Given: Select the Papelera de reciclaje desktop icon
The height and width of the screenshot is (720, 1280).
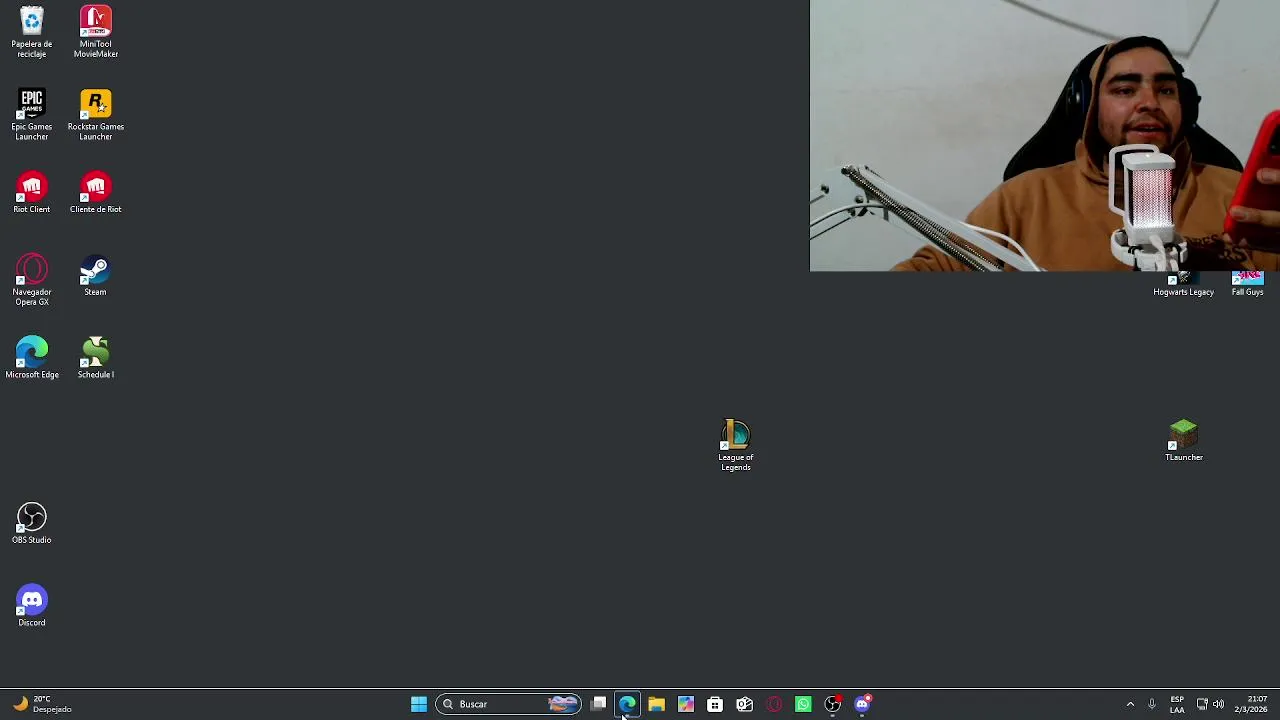Looking at the screenshot, I should [32, 32].
